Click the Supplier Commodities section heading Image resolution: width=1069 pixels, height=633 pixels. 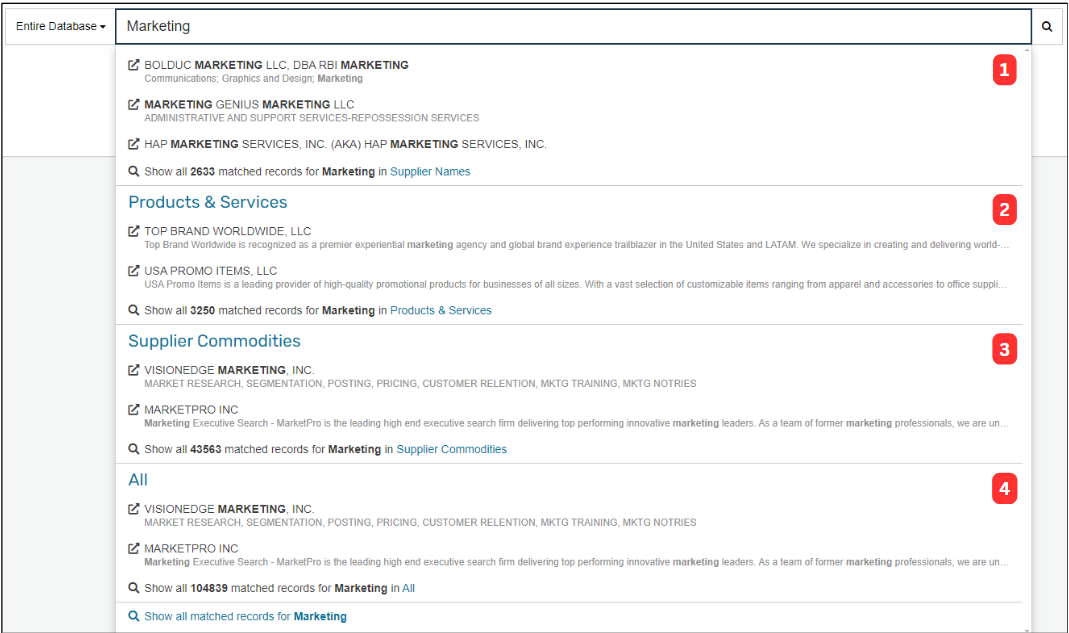214,341
